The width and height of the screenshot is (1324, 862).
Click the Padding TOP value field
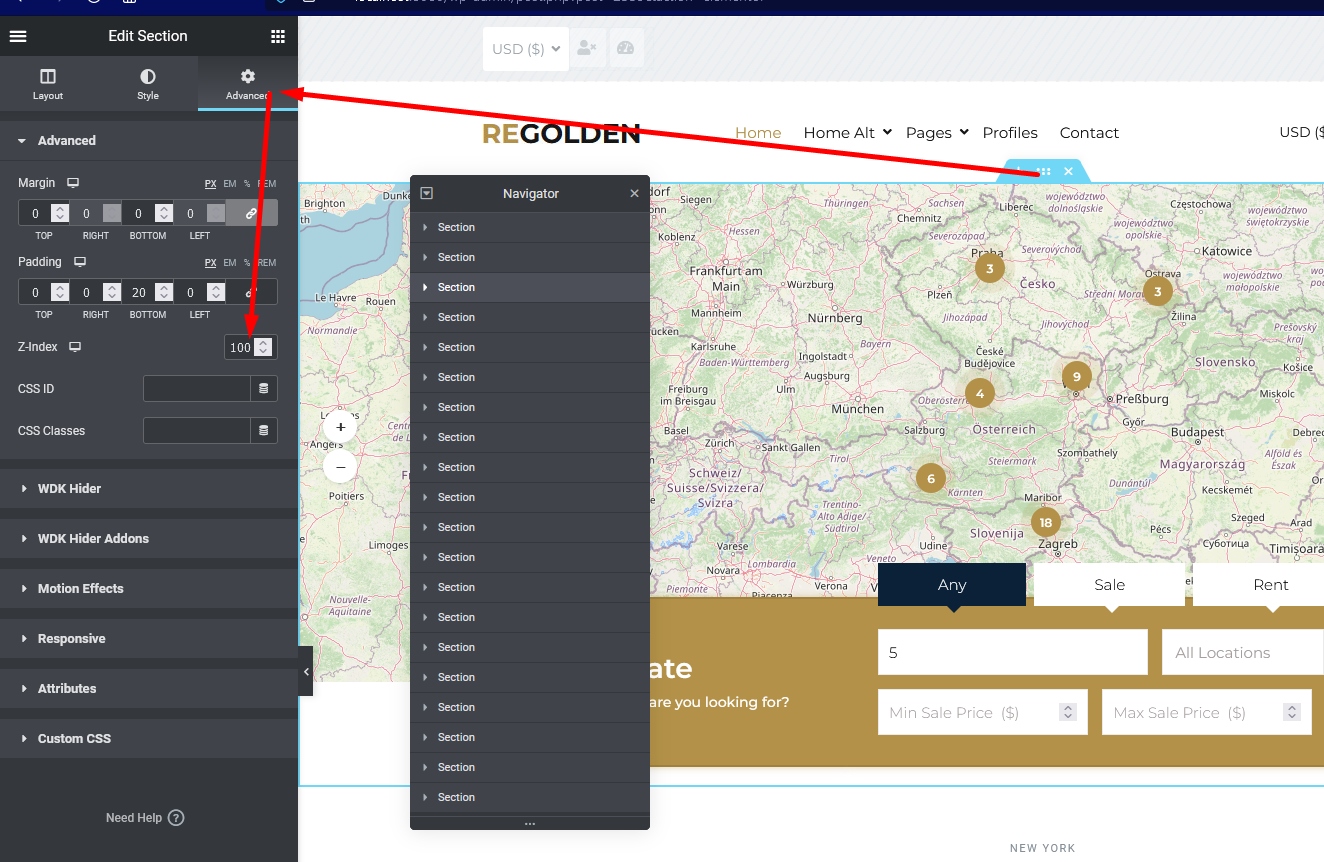point(35,292)
